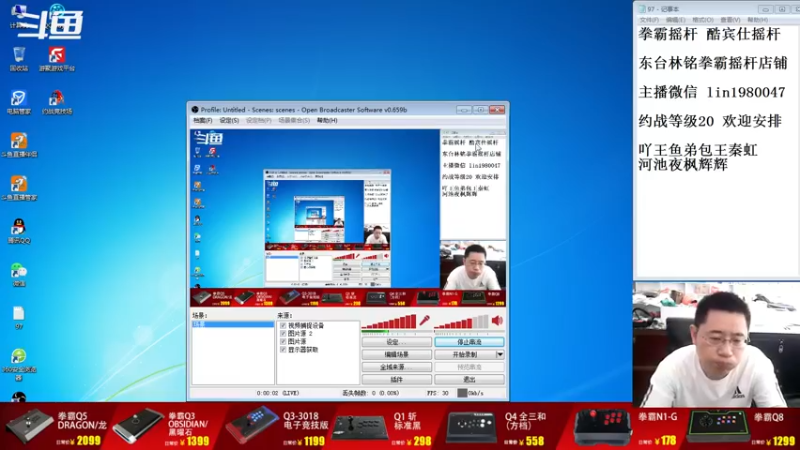The width and height of the screenshot is (800, 450).
Task: Open the 编辑(E) menu in Notepad
Action: coord(676,20)
